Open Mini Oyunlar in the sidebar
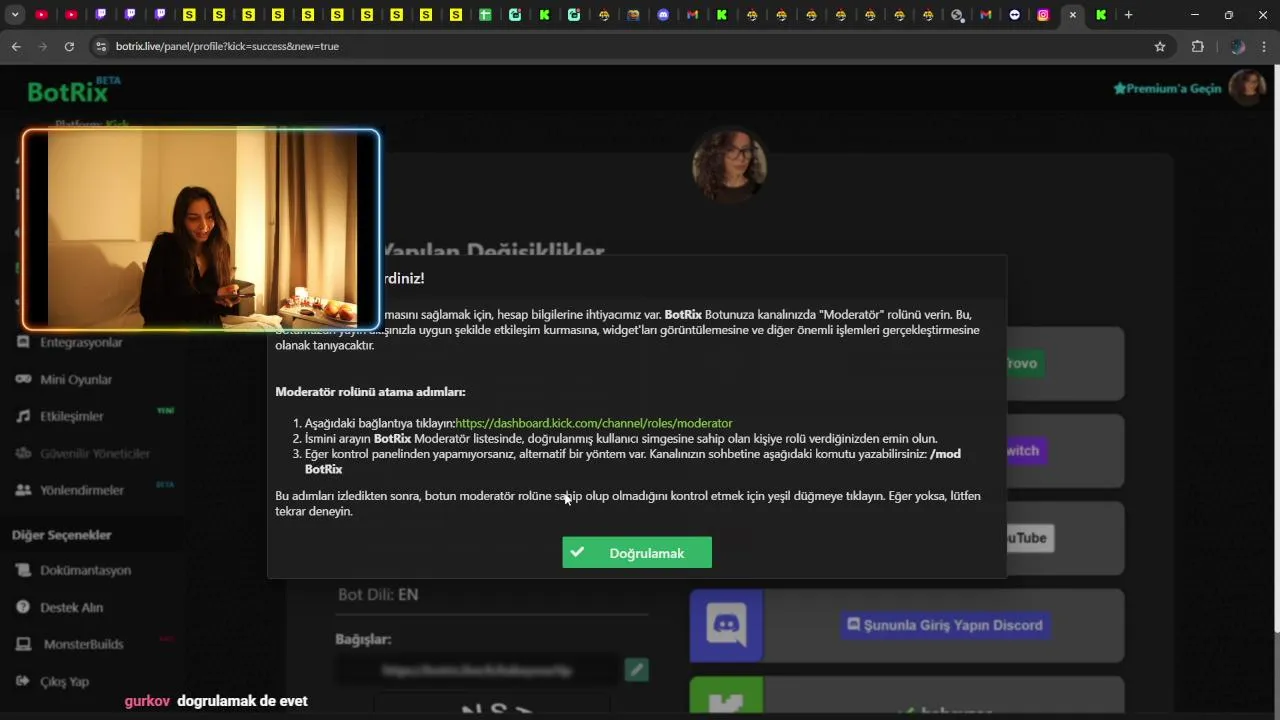The width and height of the screenshot is (1280, 720). coord(76,379)
